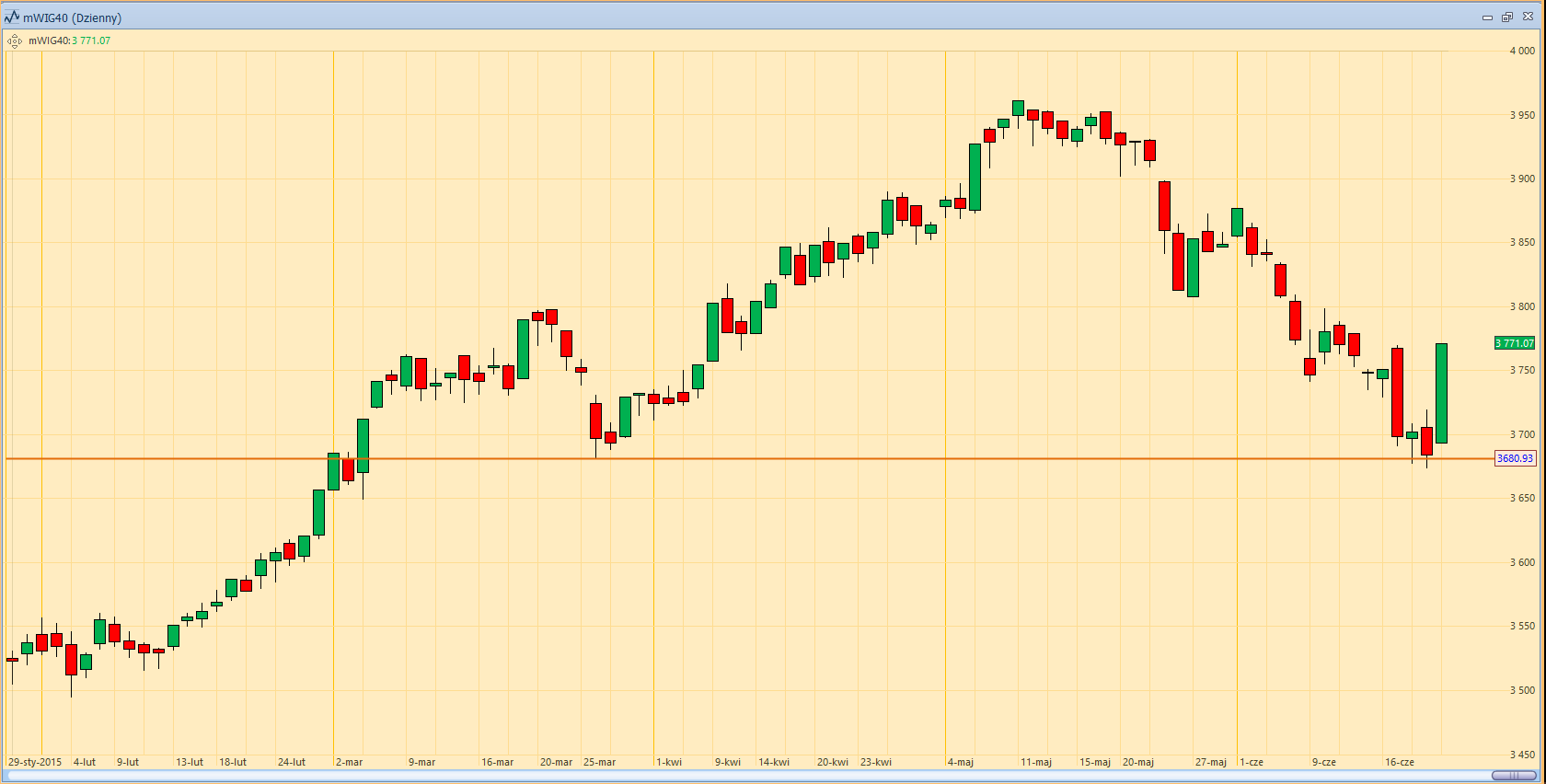Screen dimensions: 1546x784
Task: Click the '15-maj' date label
Action: pyautogui.click(x=1095, y=762)
